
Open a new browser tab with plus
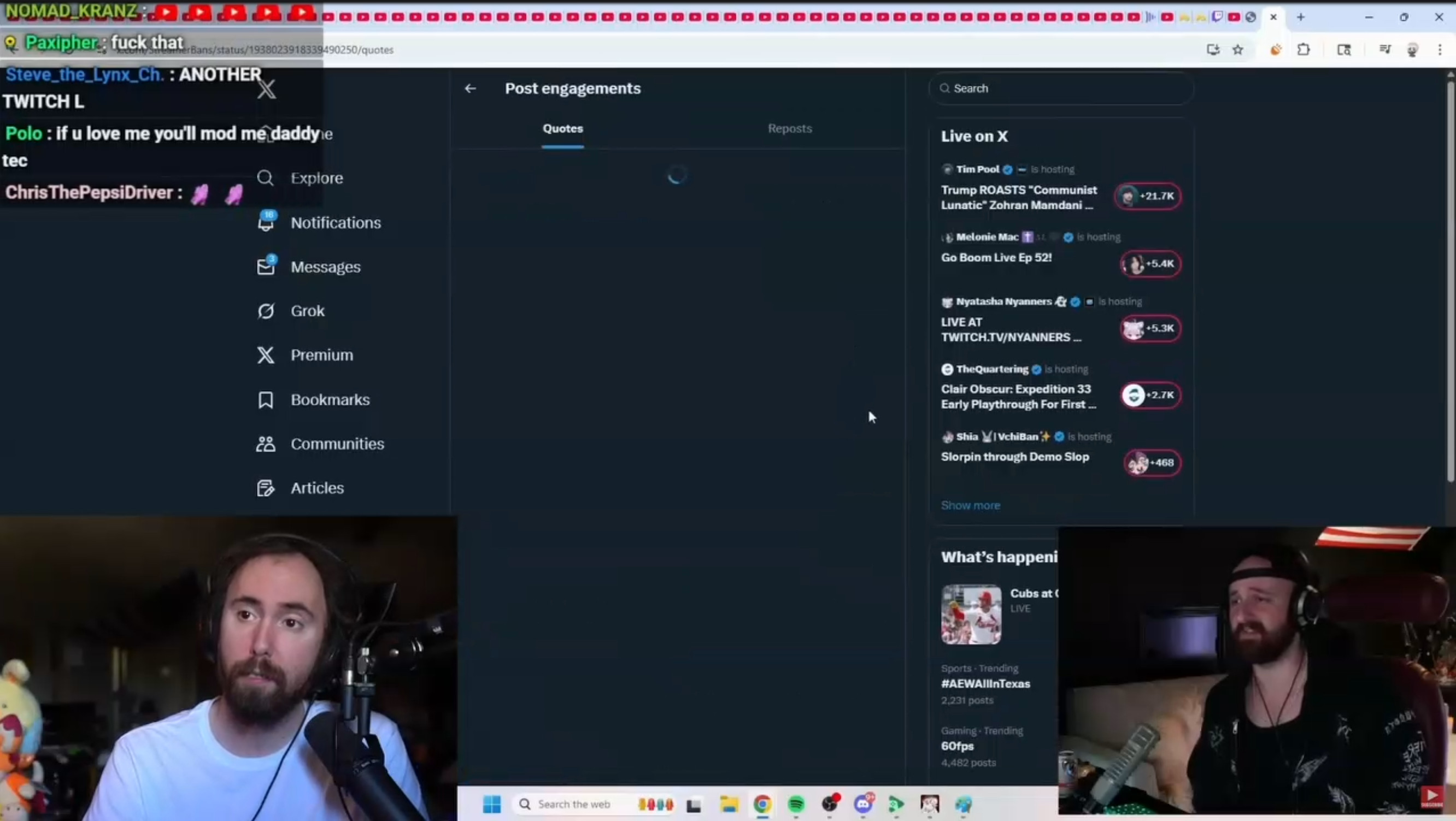point(1301,17)
